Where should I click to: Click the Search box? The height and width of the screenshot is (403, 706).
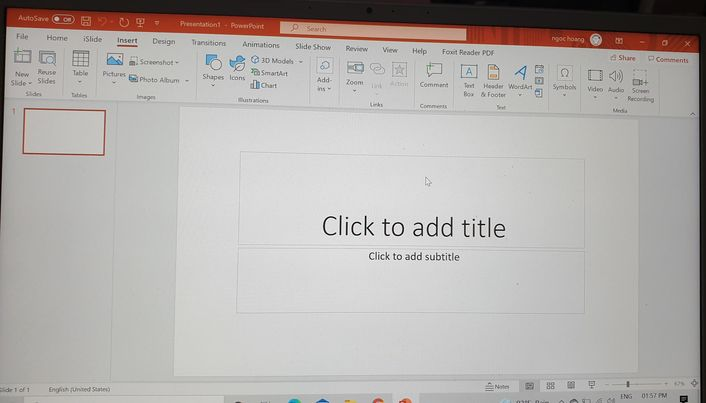coord(373,31)
